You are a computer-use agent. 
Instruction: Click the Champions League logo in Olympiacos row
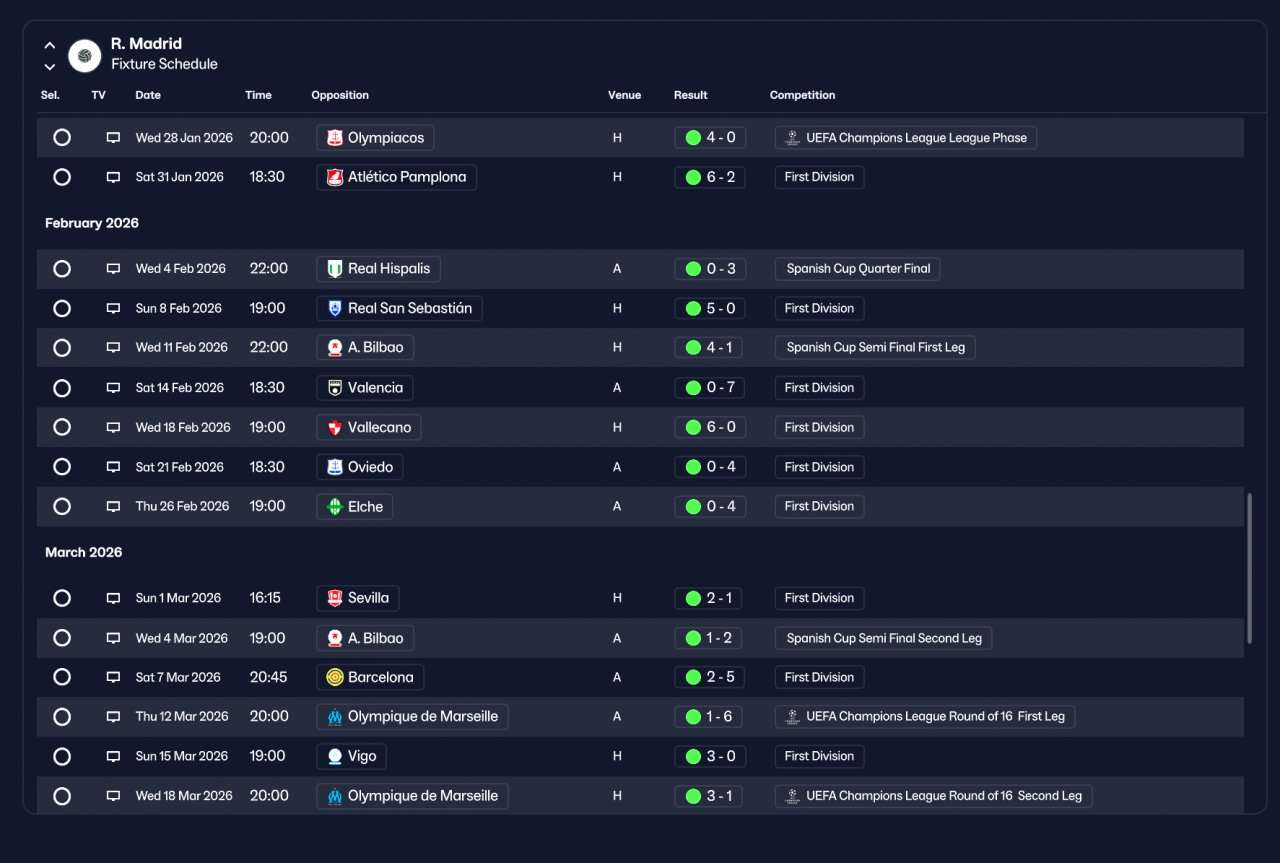[x=793, y=138]
